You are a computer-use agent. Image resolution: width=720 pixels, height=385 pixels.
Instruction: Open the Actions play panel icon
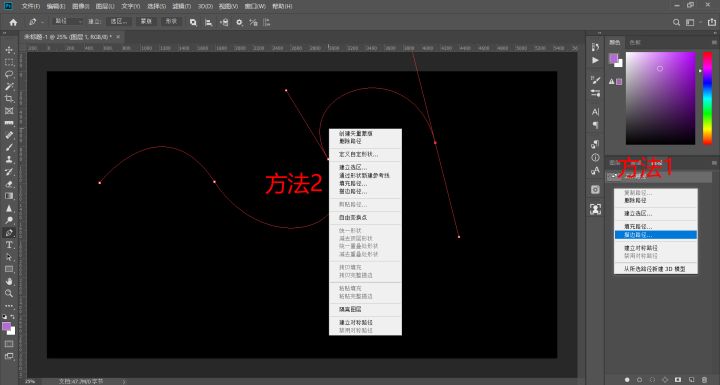(596, 60)
